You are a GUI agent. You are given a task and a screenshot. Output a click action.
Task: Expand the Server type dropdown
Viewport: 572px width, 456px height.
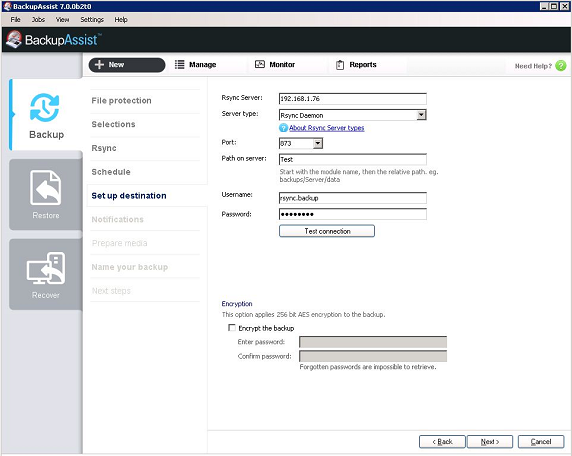pyautogui.click(x=421, y=115)
